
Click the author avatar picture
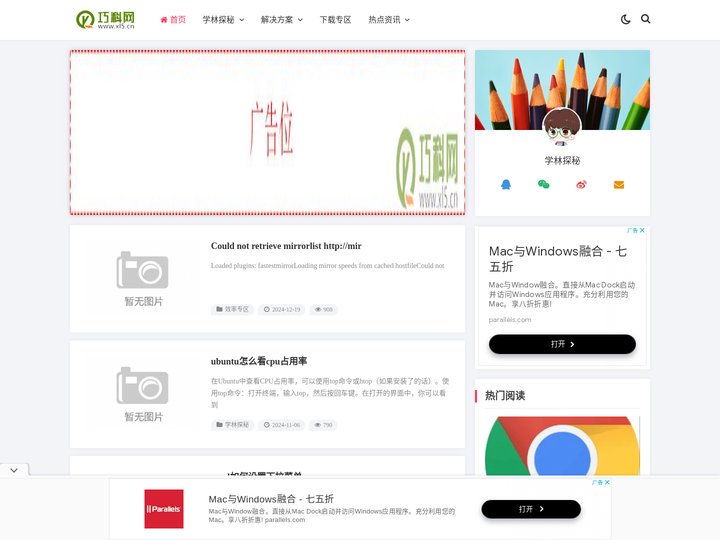pyautogui.click(x=562, y=126)
